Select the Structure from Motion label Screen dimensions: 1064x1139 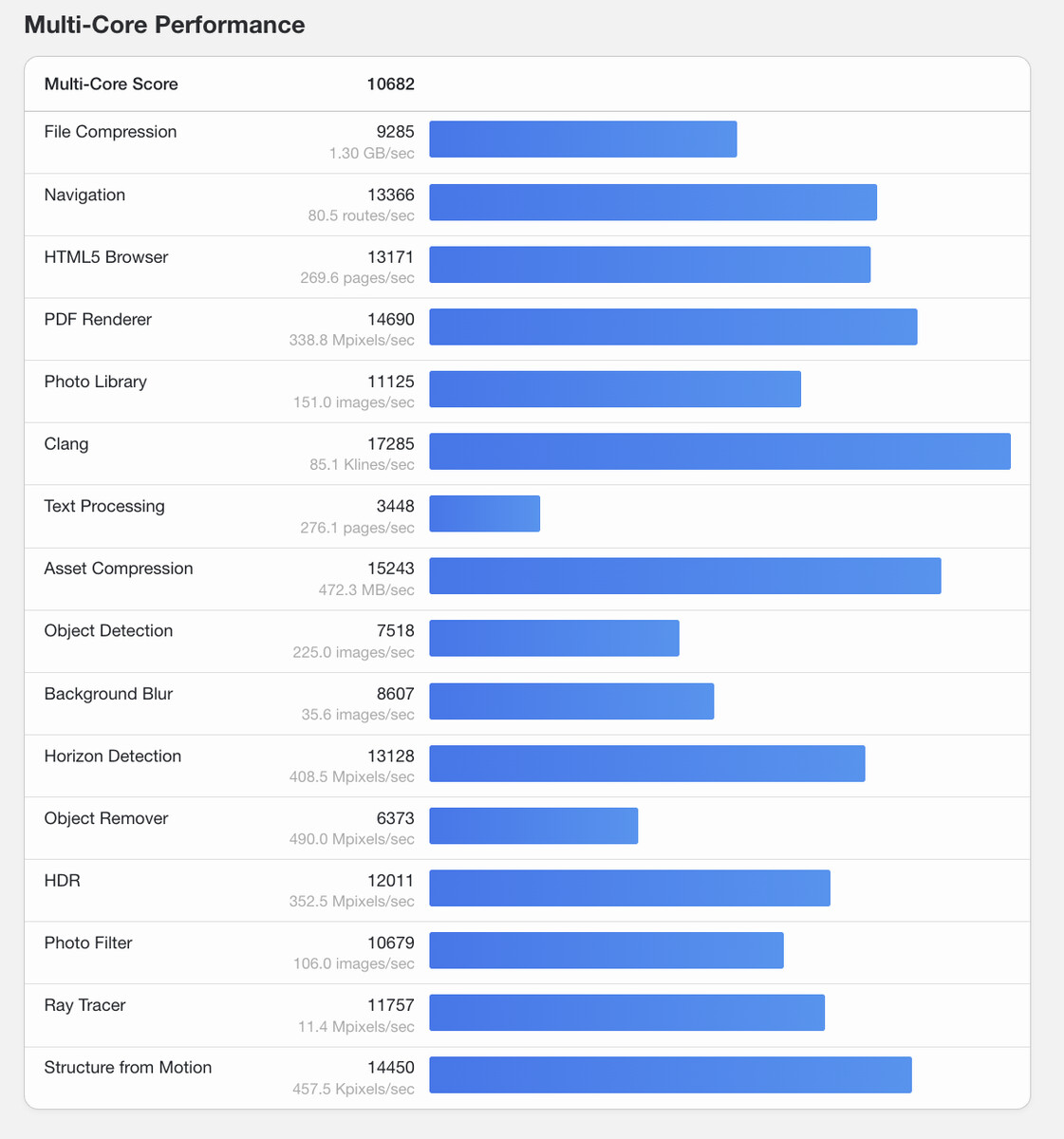pyautogui.click(x=128, y=1068)
